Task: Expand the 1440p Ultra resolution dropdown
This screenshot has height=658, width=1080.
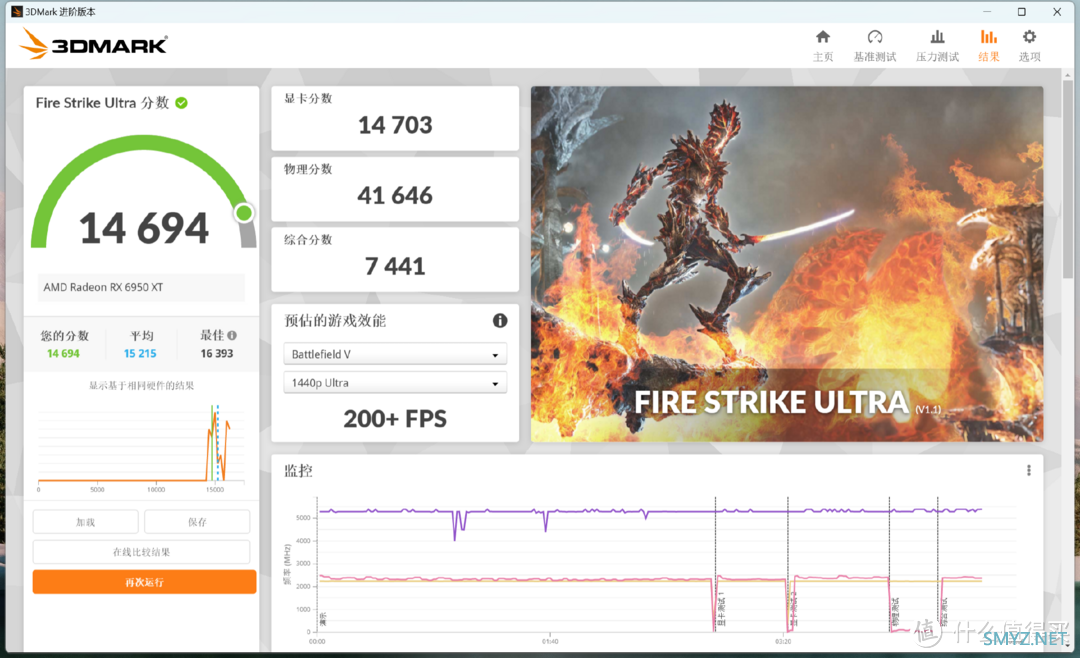Action: point(395,382)
